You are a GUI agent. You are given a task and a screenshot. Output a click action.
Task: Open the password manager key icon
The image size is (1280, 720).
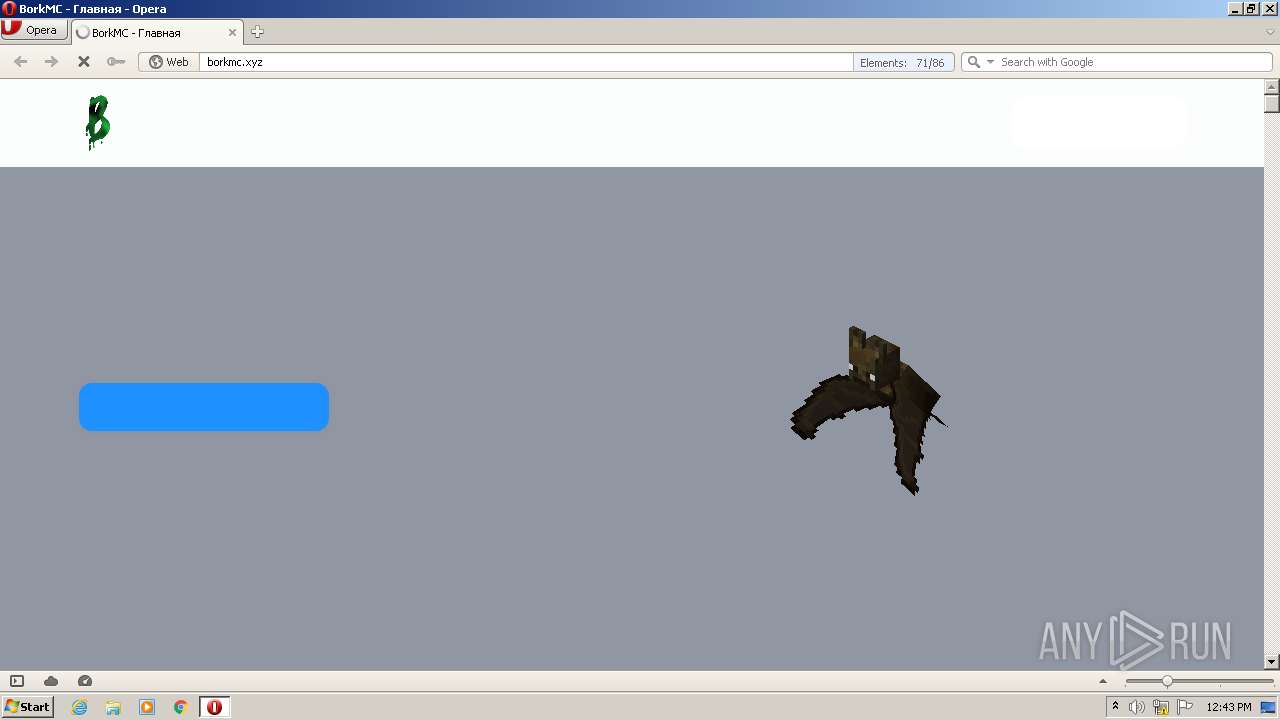pos(116,62)
